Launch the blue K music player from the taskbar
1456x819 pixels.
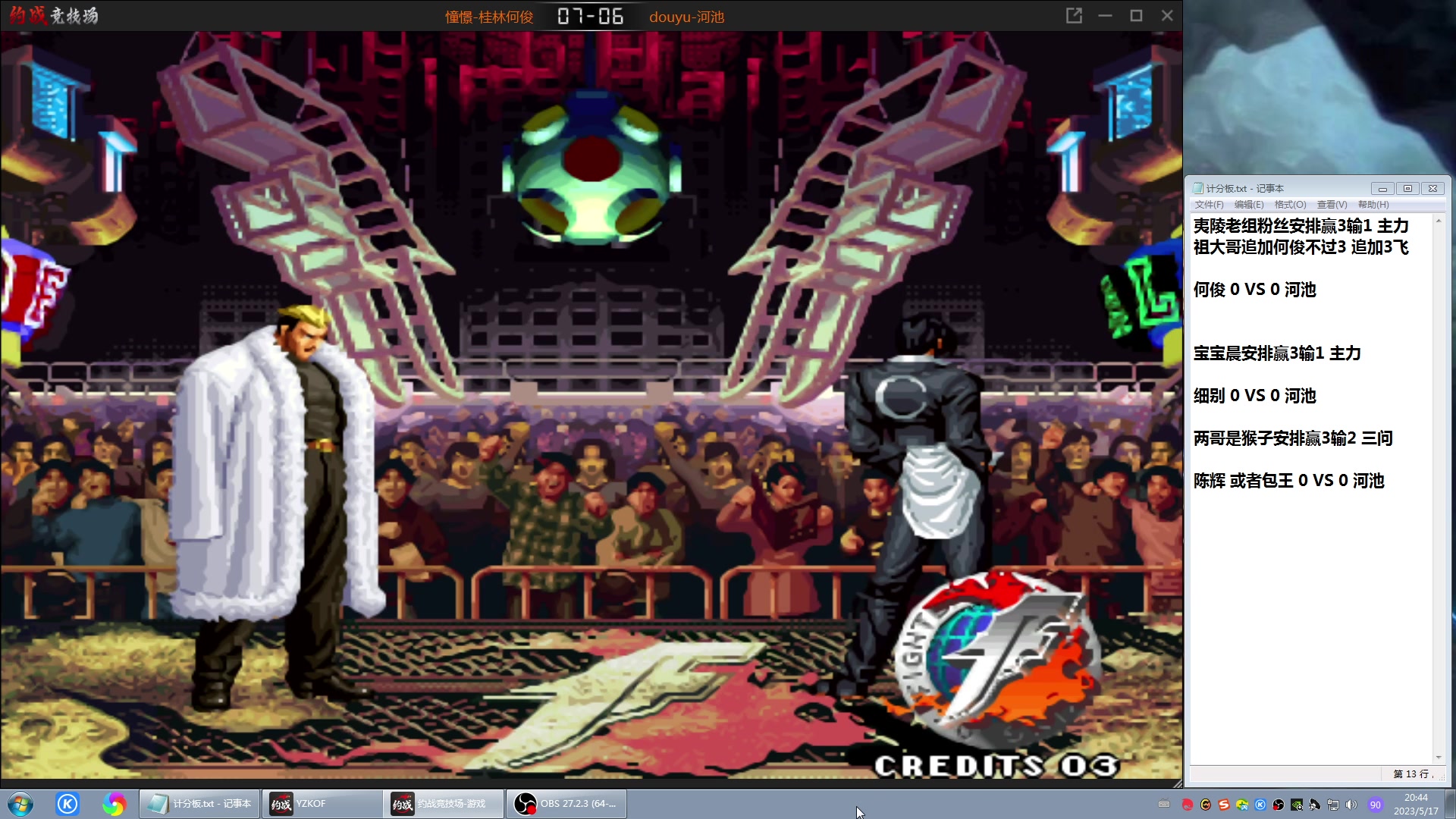pos(67,804)
